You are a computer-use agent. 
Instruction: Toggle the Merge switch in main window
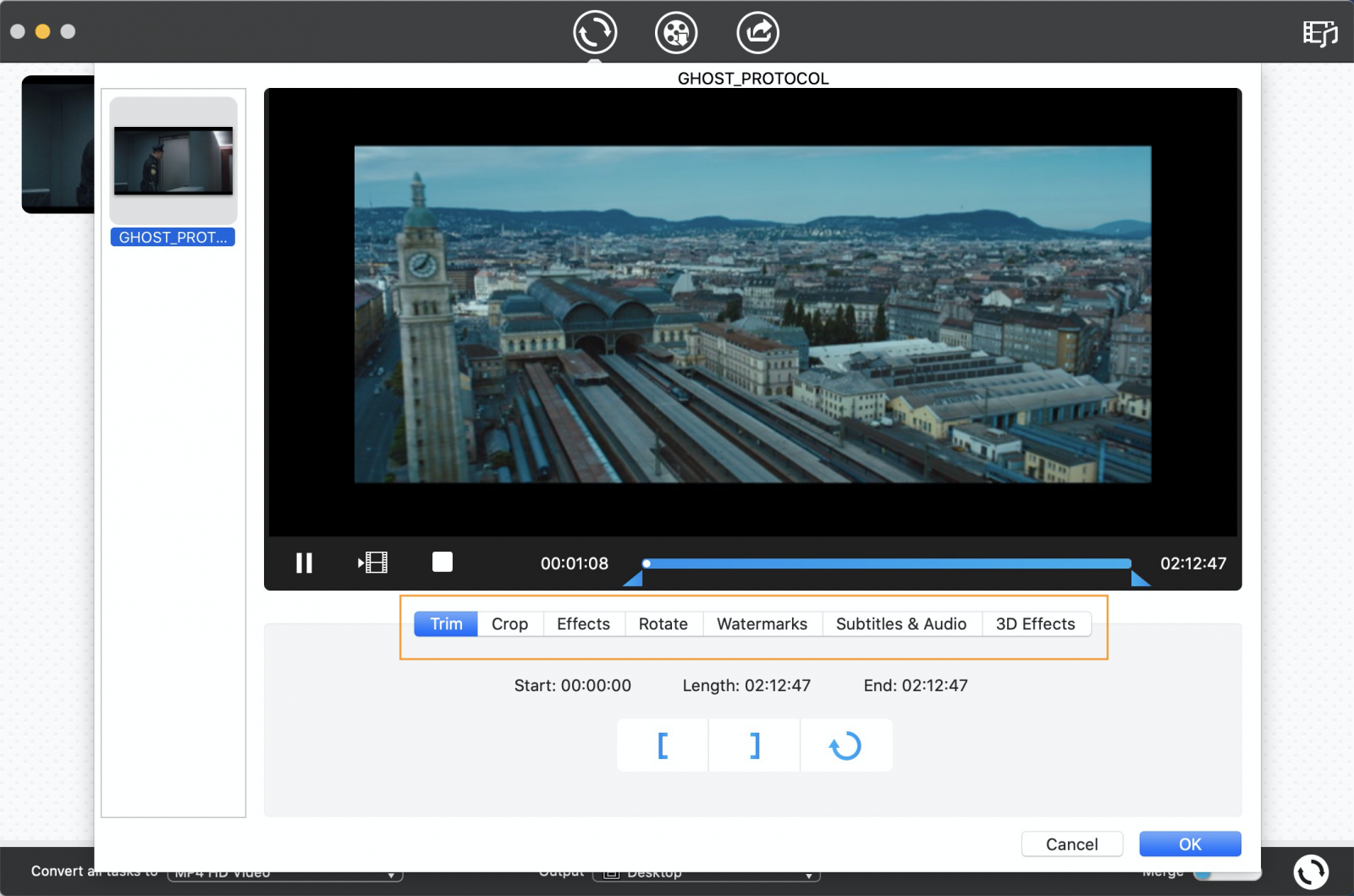pos(1227,875)
